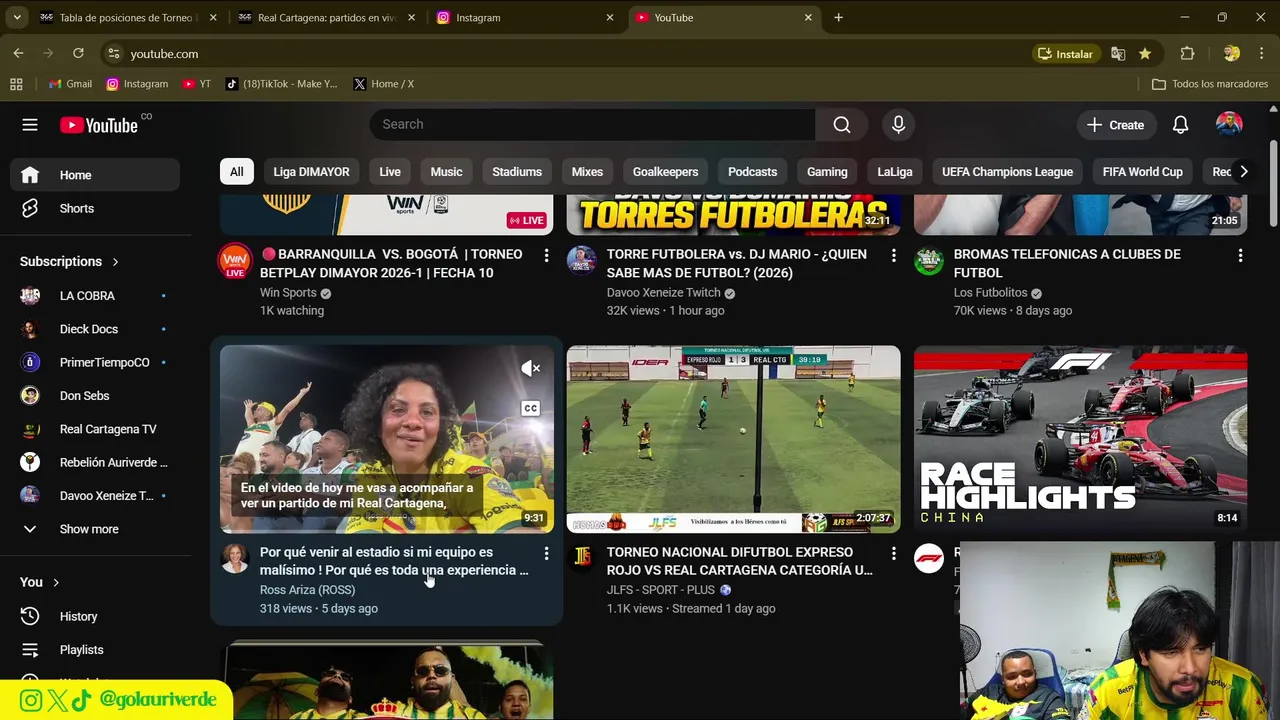Play the Race Highlights China thumbnail
This screenshot has width=1280, height=720.
point(1080,439)
